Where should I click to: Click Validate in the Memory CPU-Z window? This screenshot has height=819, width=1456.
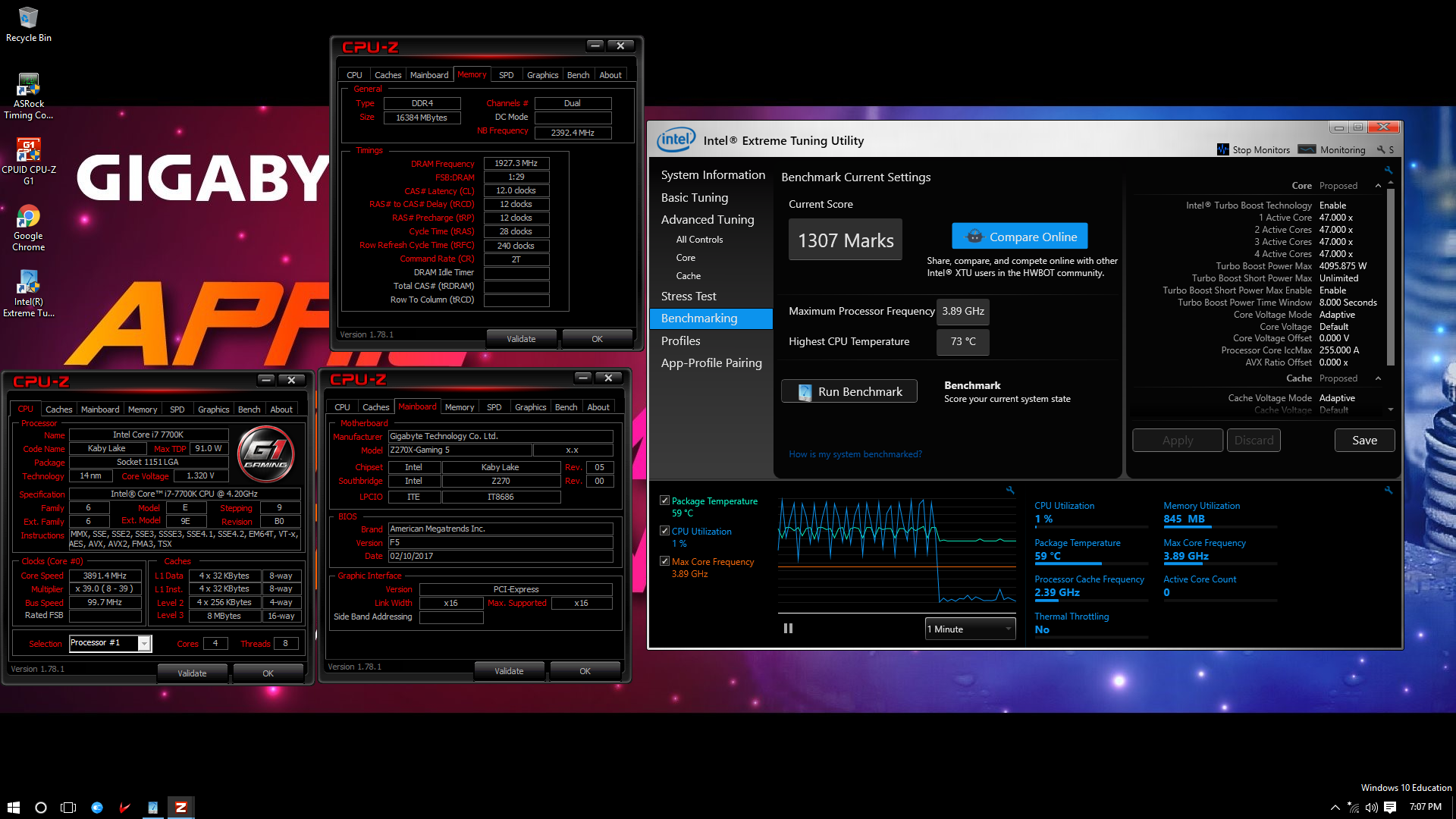(x=521, y=339)
